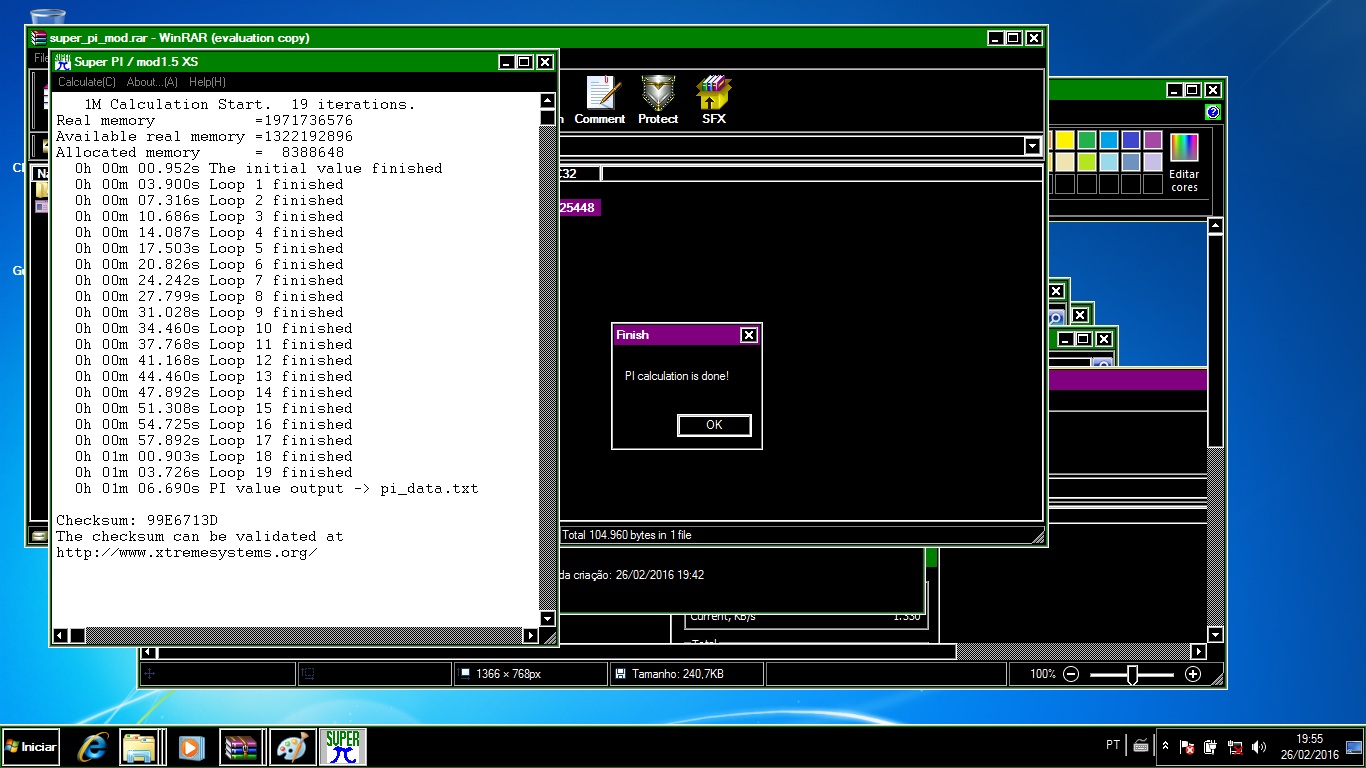Open Windows Explorer folder taskbar icon

[141, 747]
